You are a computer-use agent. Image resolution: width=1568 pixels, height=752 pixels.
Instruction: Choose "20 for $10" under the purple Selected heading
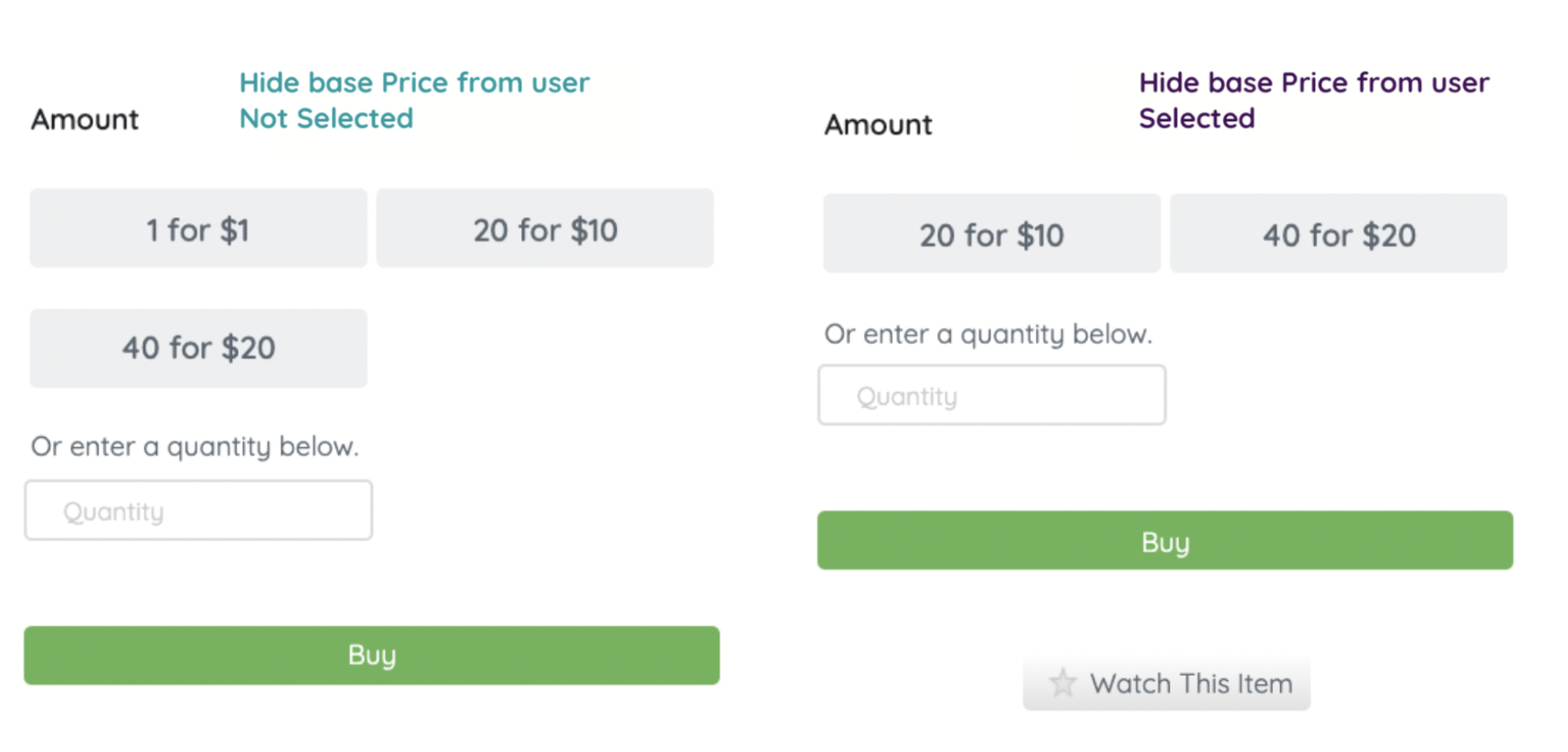(x=991, y=234)
